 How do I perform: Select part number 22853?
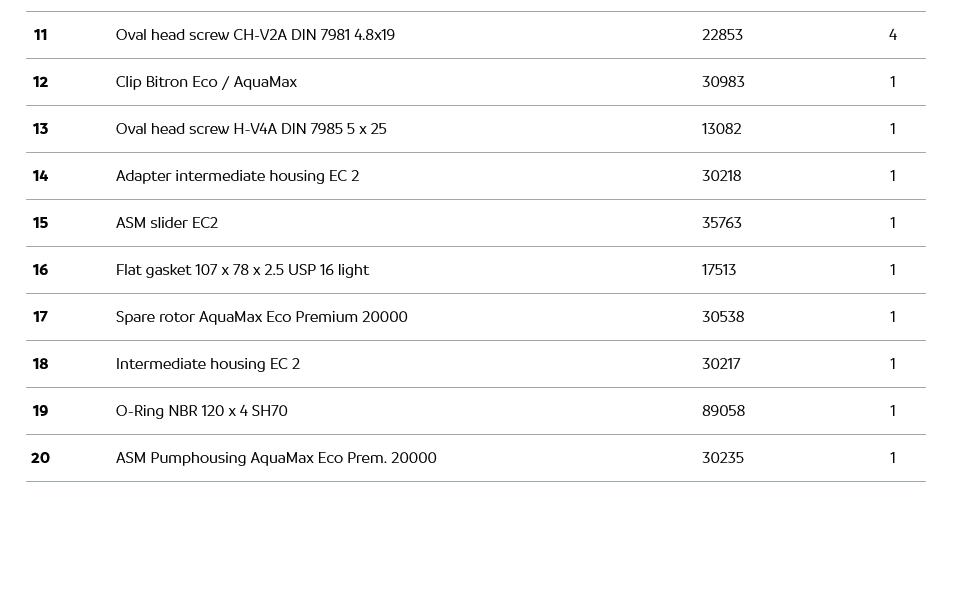[x=722, y=35]
